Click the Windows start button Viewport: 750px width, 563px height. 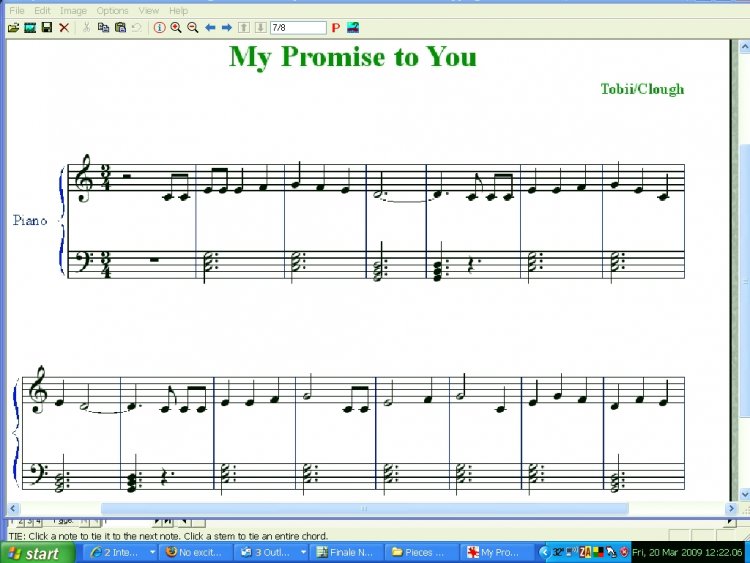[x=36, y=552]
